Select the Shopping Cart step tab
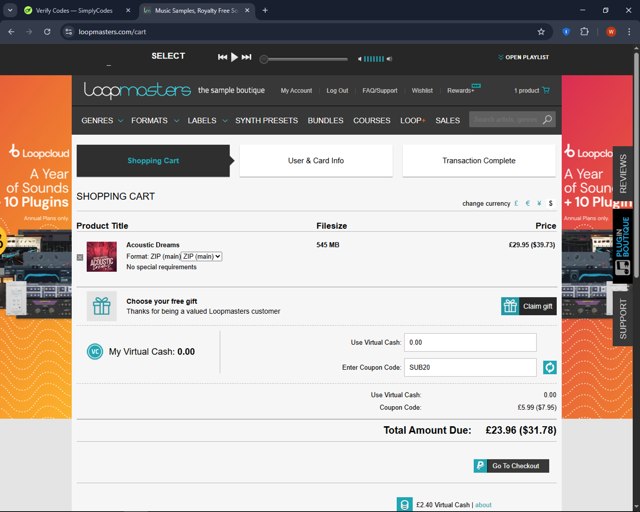Image resolution: width=640 pixels, height=512 pixels. 153,161
